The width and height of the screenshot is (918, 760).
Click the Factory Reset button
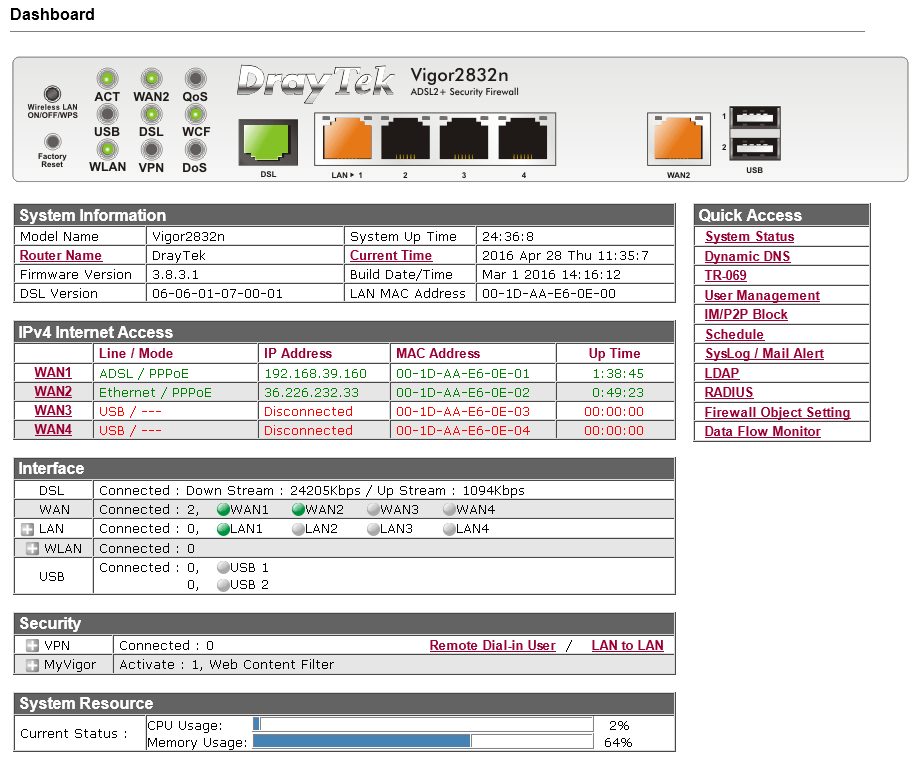[x=53, y=141]
